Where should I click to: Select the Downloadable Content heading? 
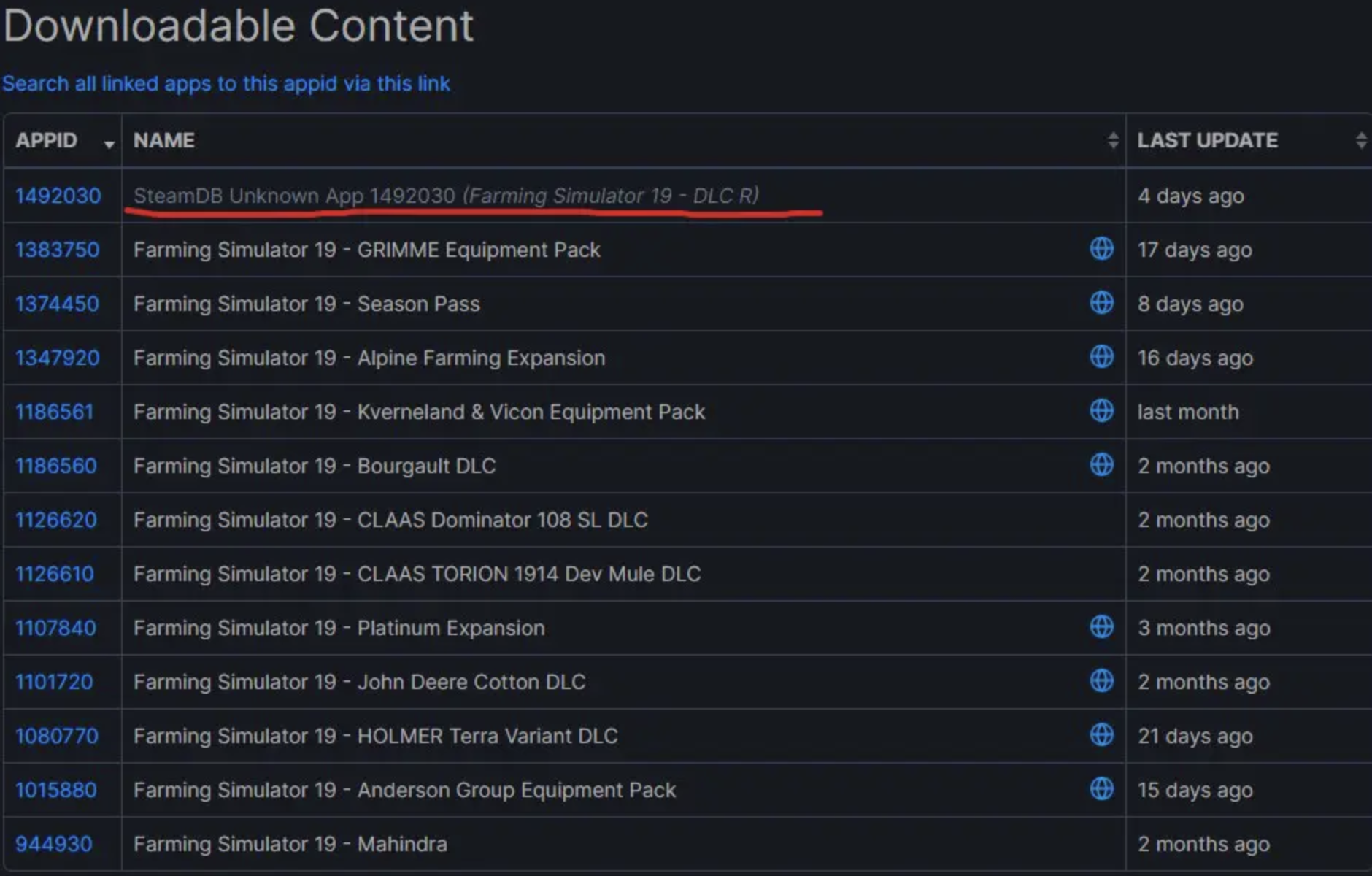pos(239,26)
